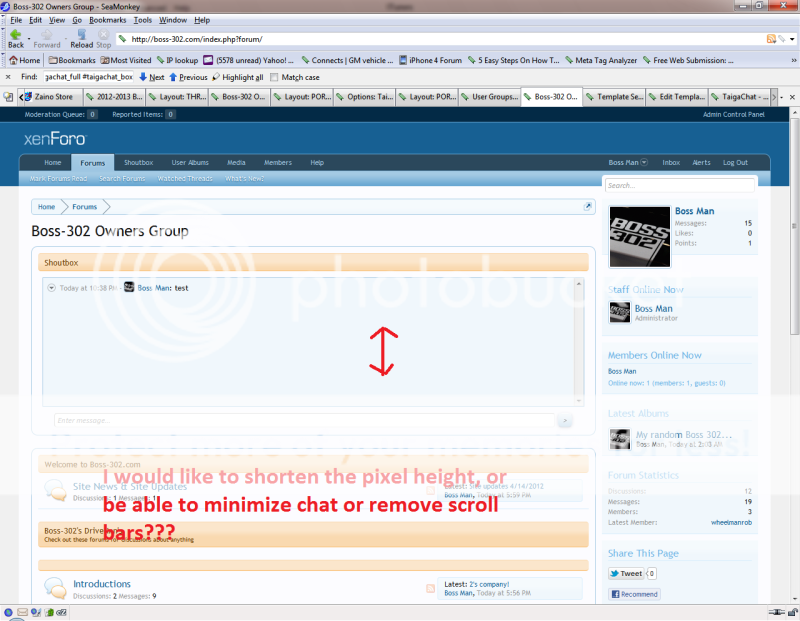This screenshot has width=800, height=621.
Task: Click the shoutbox send message icon
Action: (565, 421)
